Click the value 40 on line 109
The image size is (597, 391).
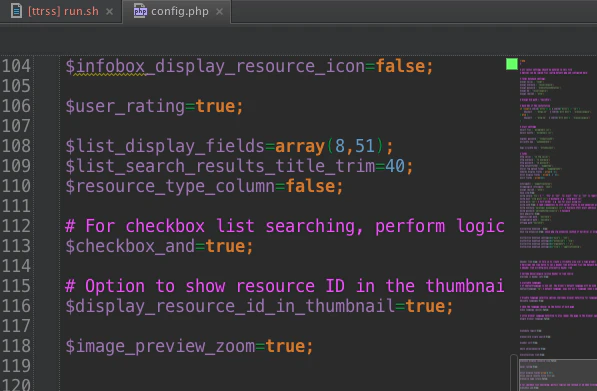click(x=395, y=166)
